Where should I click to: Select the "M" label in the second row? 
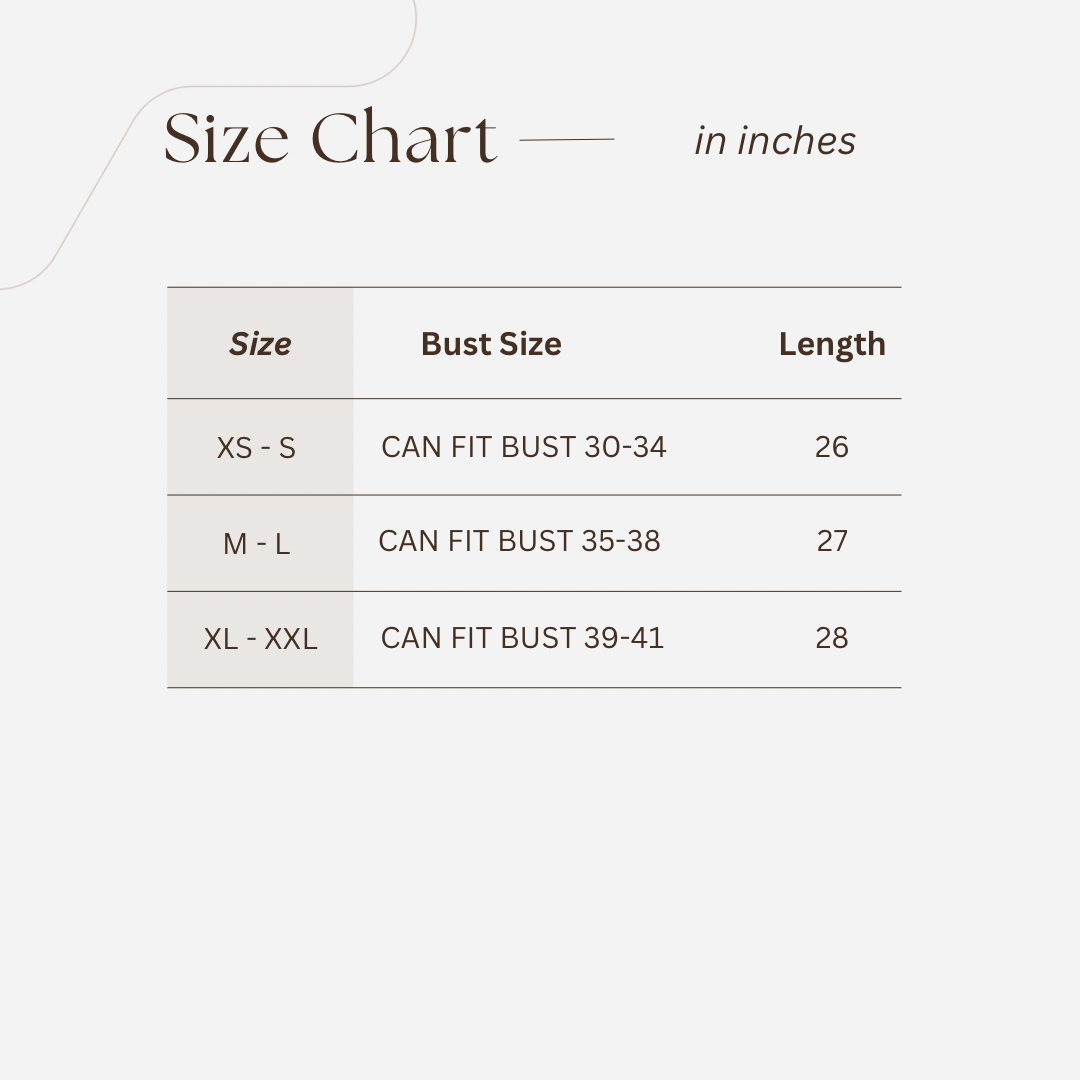click(x=235, y=544)
